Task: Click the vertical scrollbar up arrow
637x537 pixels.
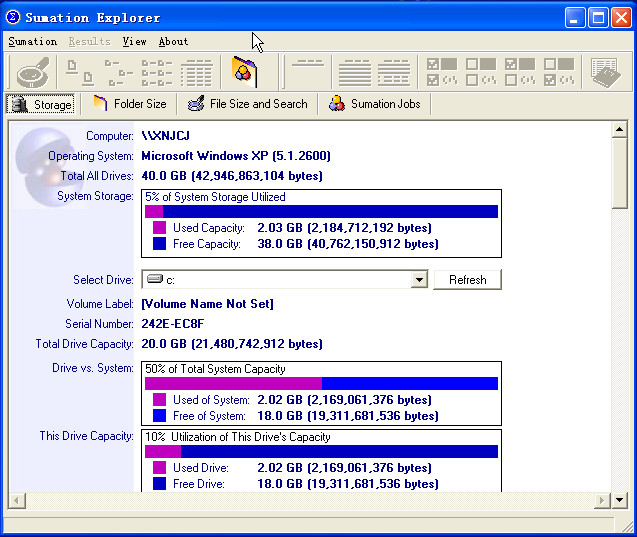Action: click(620, 130)
